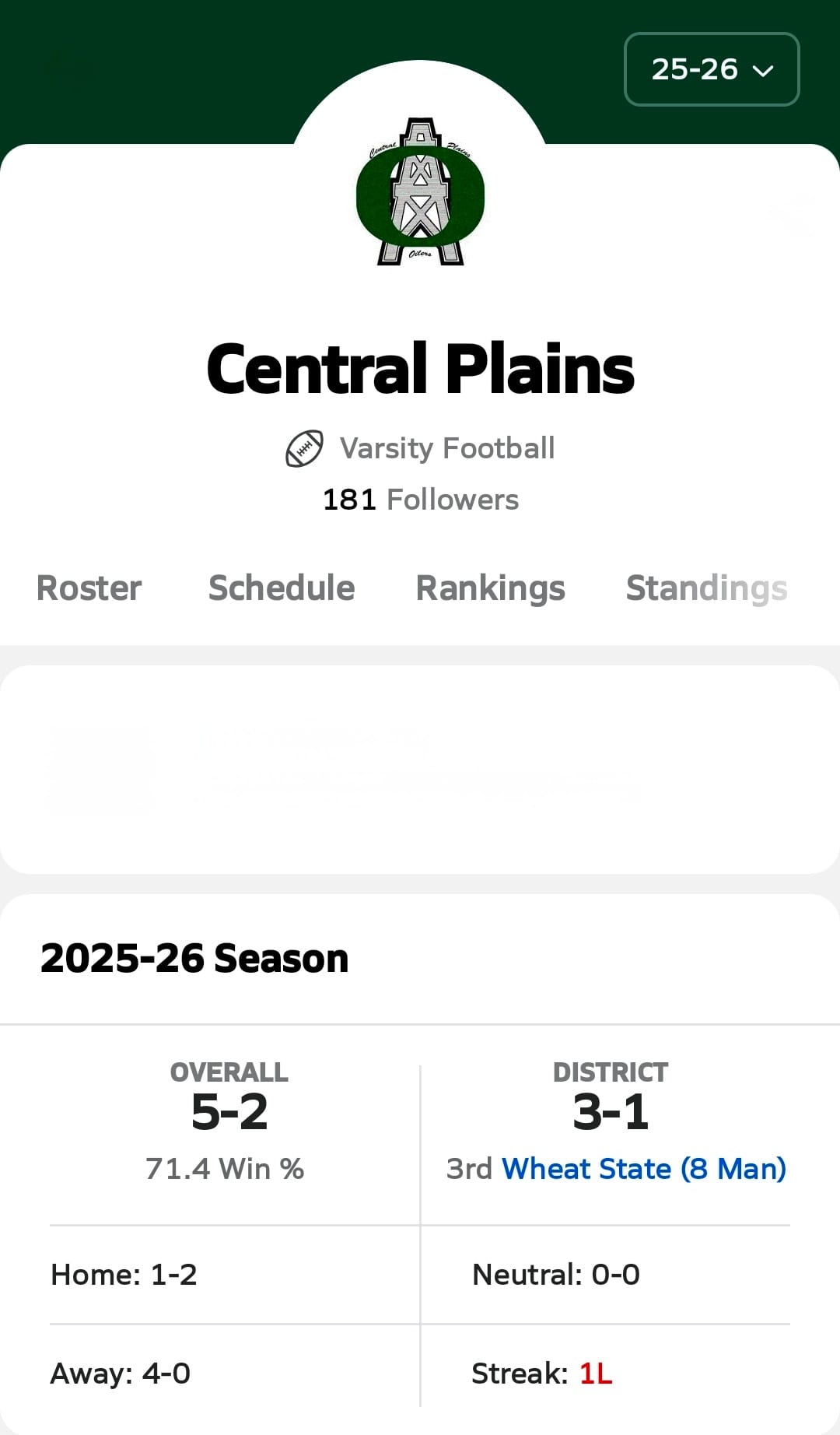Select the District 3-1 record
Viewport: 840px width, 1435px height.
click(611, 1111)
